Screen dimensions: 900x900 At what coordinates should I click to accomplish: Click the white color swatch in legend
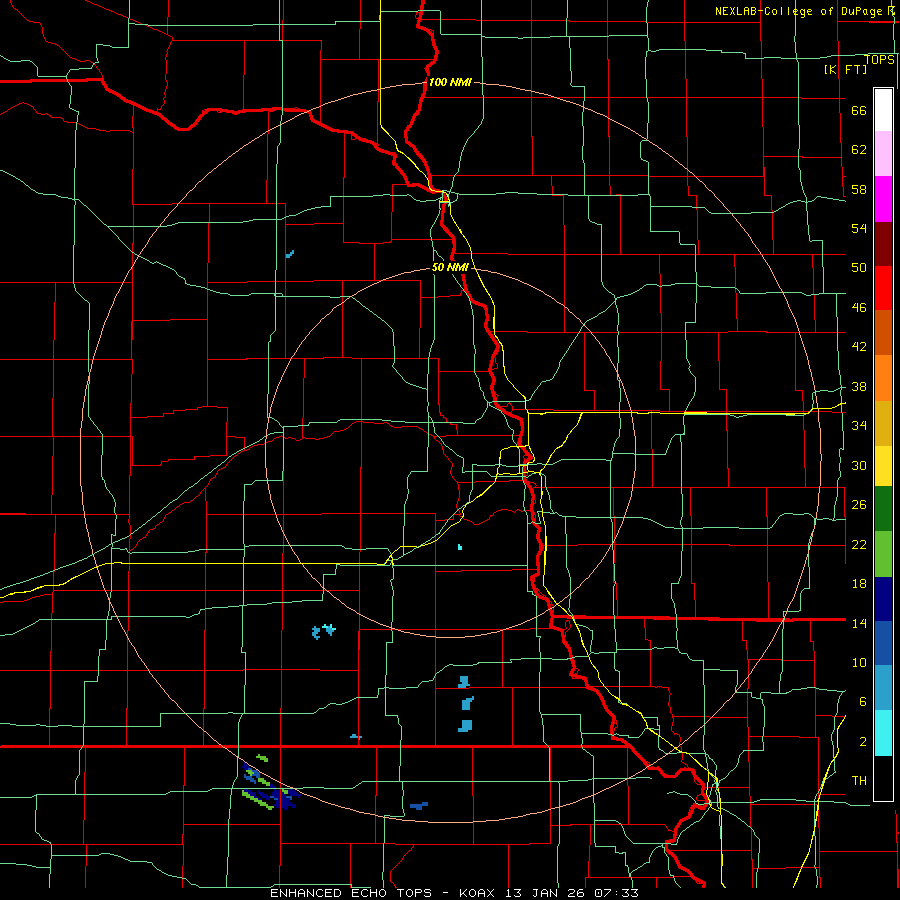pos(883,110)
